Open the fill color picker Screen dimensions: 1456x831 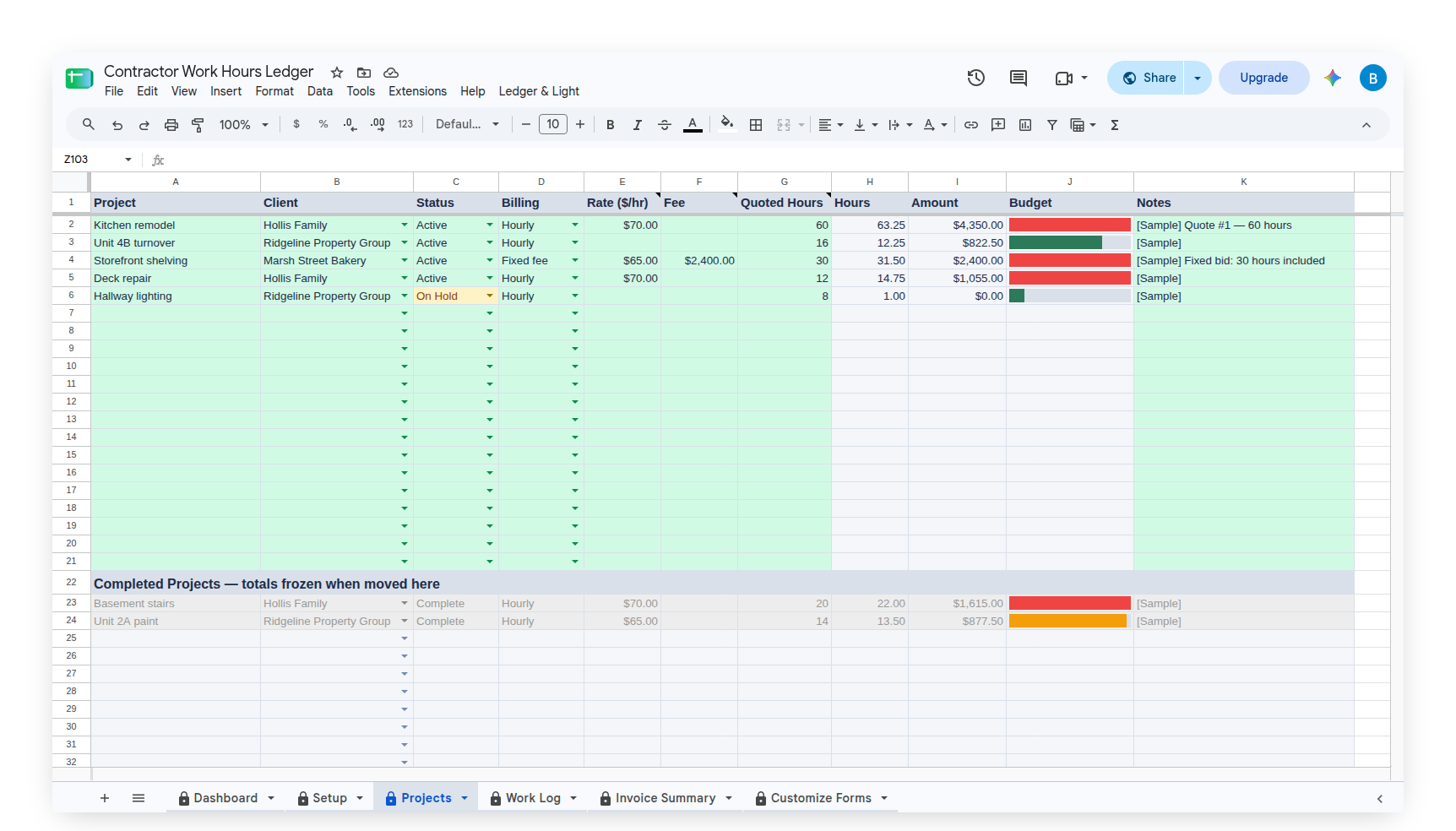coord(726,124)
